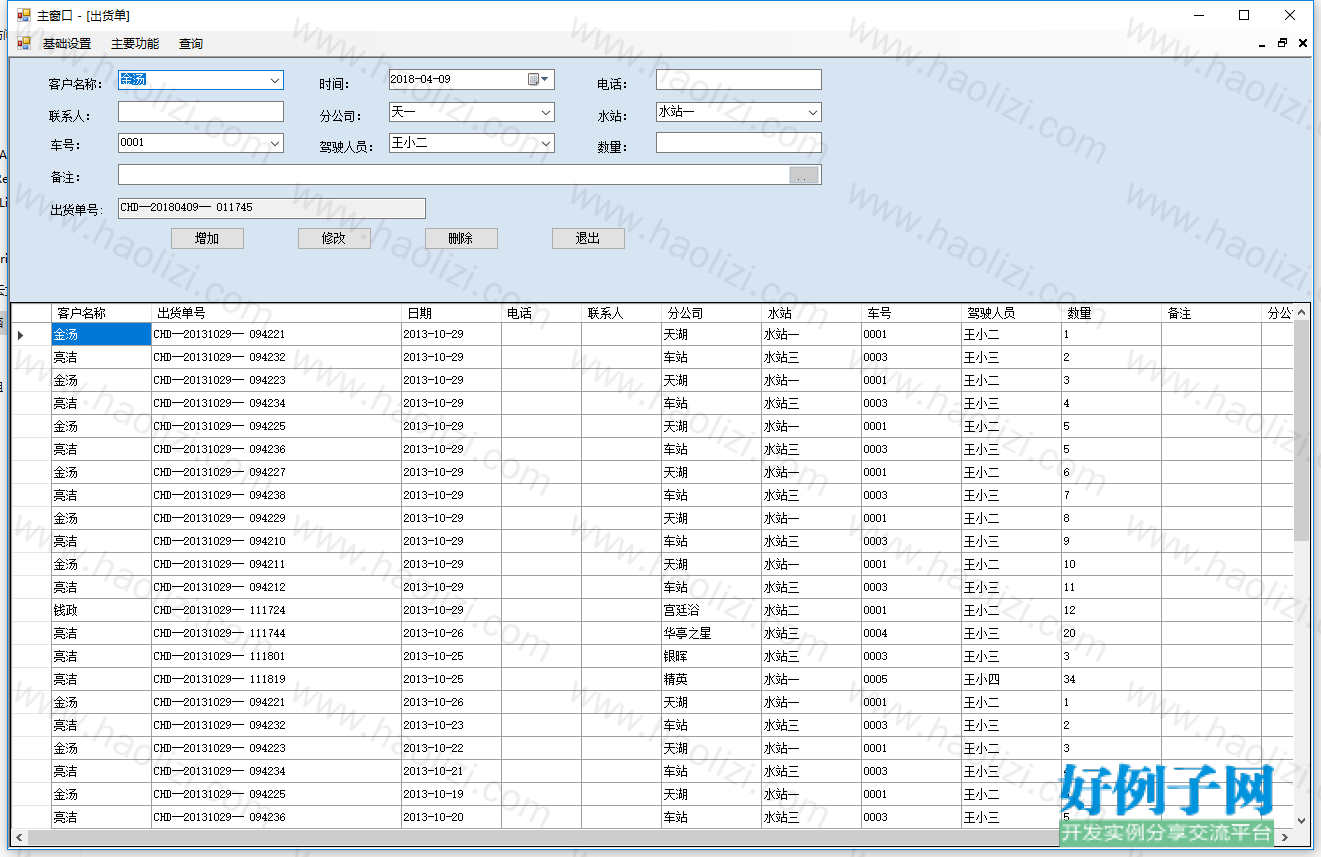Click the ellipsis button at the end of the 备注 field
Screen dimensions: 1321x857
tap(804, 176)
